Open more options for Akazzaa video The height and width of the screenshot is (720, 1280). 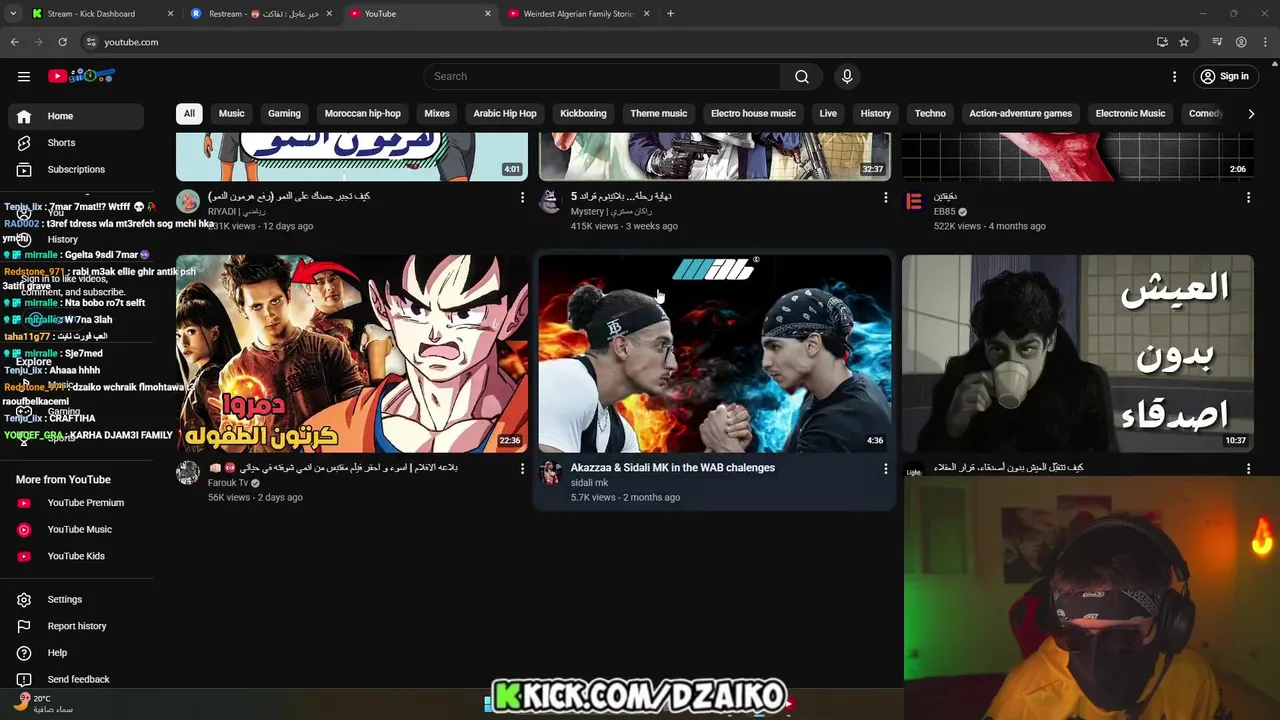(x=885, y=468)
